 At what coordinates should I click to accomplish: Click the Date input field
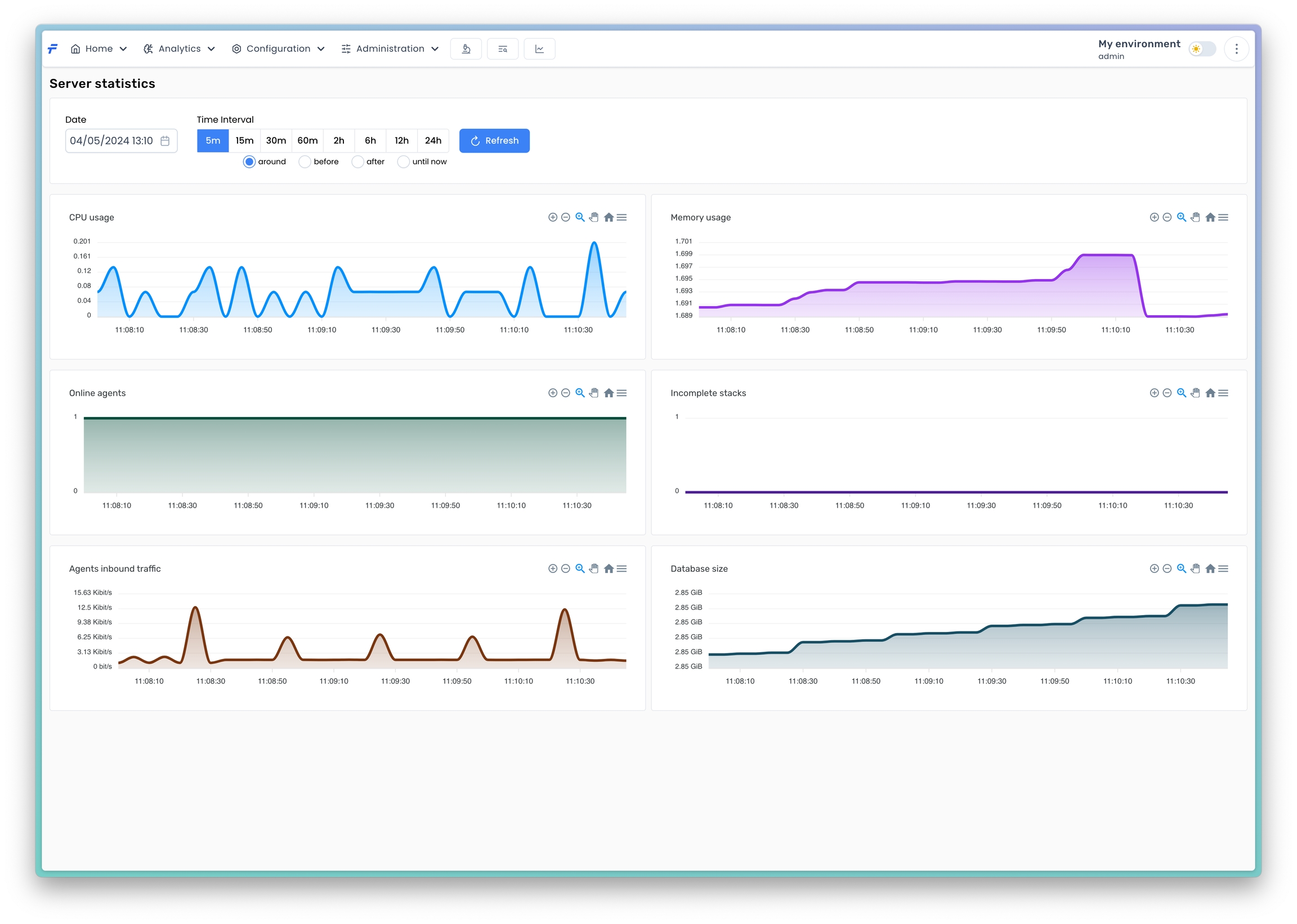point(114,141)
